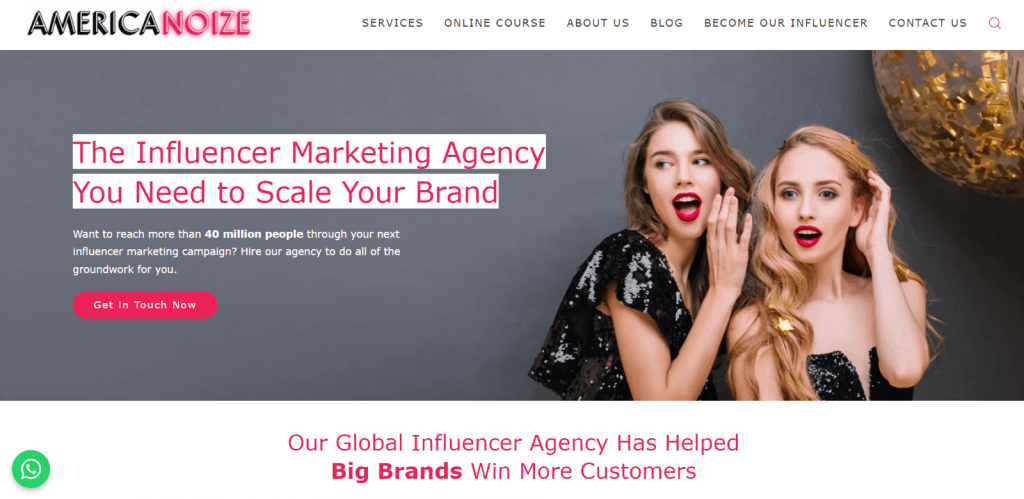1024x499 pixels.
Task: Click headline line 'You Need to Scale Your Brand'
Action: tap(285, 191)
